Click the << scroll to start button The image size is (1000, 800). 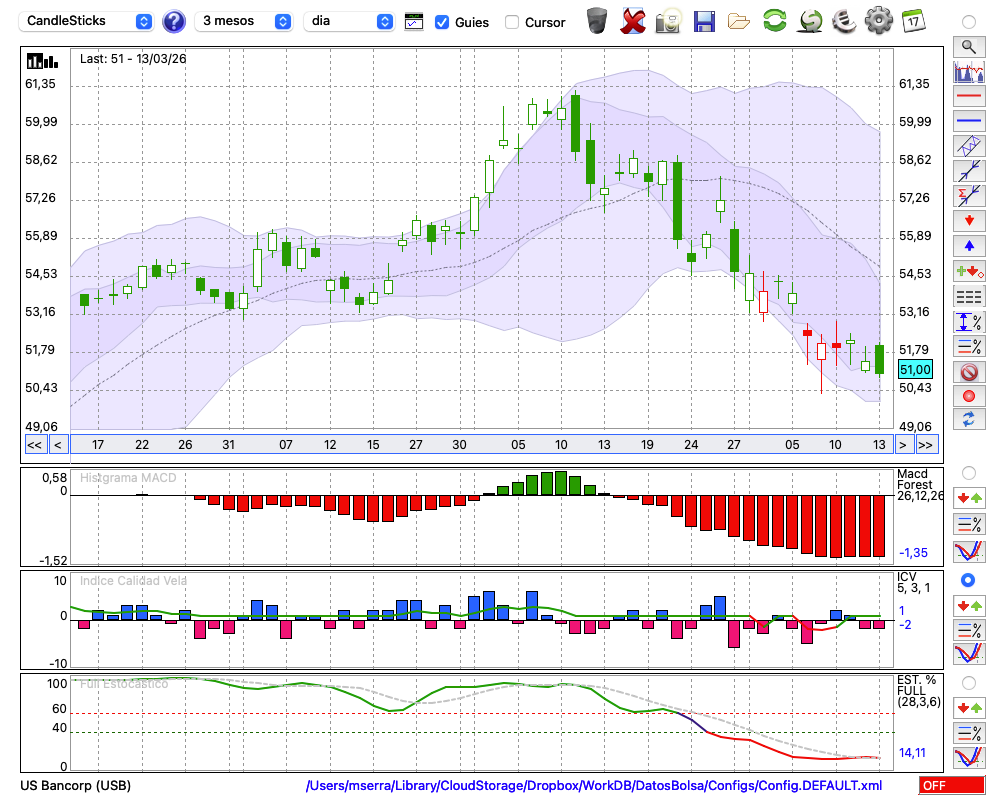point(34,445)
